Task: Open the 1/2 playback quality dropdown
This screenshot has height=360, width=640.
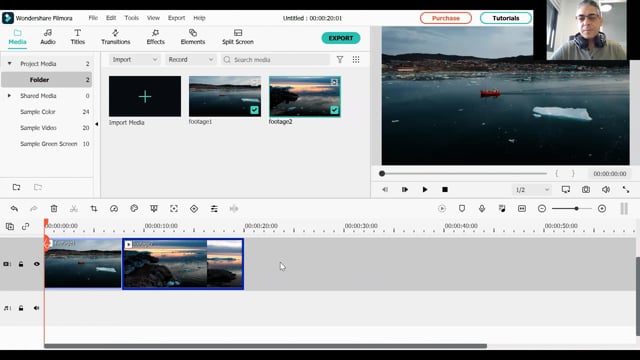Action: tap(532, 190)
